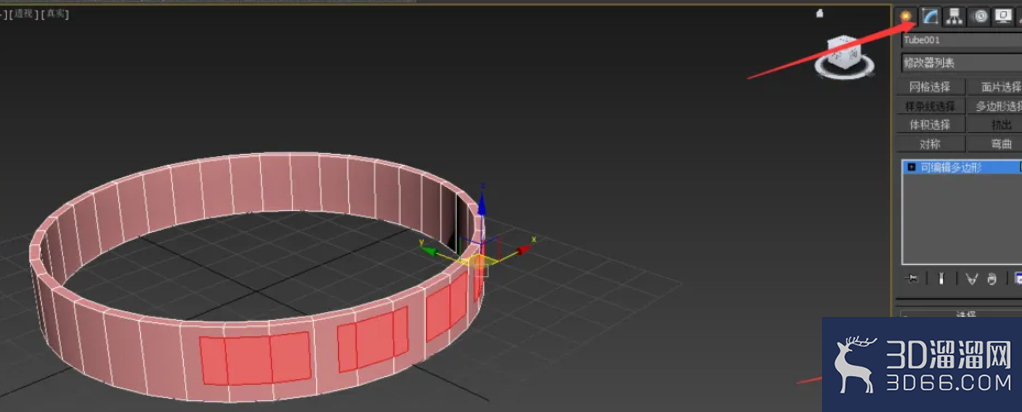Apply the 挤出 modifier button
The height and width of the screenshot is (412, 1022).
(x=995, y=125)
